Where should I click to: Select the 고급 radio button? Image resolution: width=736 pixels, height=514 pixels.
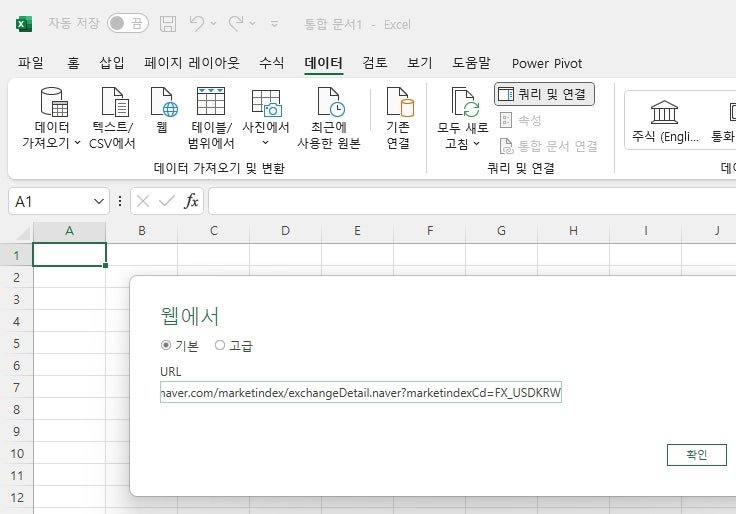pyautogui.click(x=220, y=345)
